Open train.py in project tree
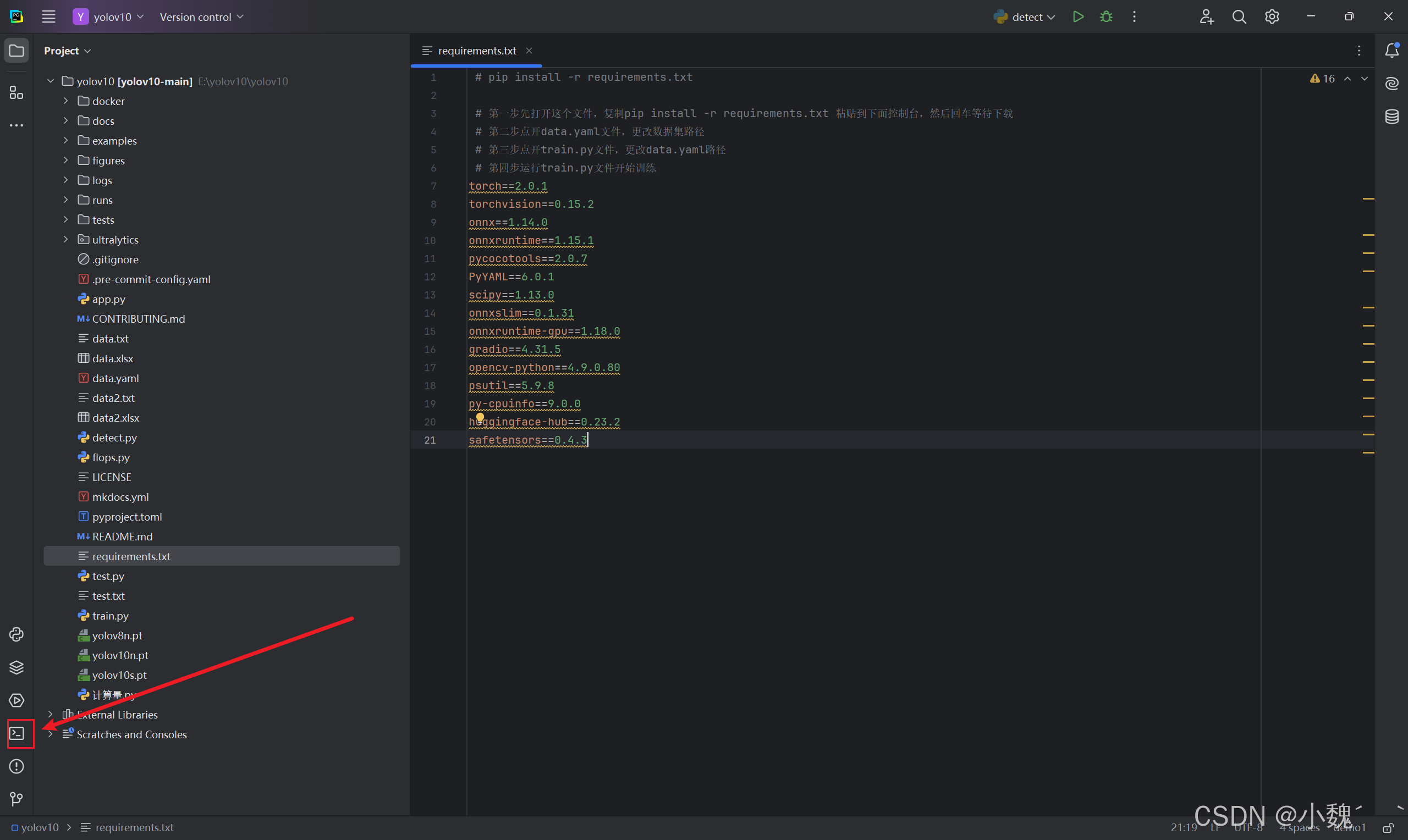The image size is (1408, 840). [111, 616]
